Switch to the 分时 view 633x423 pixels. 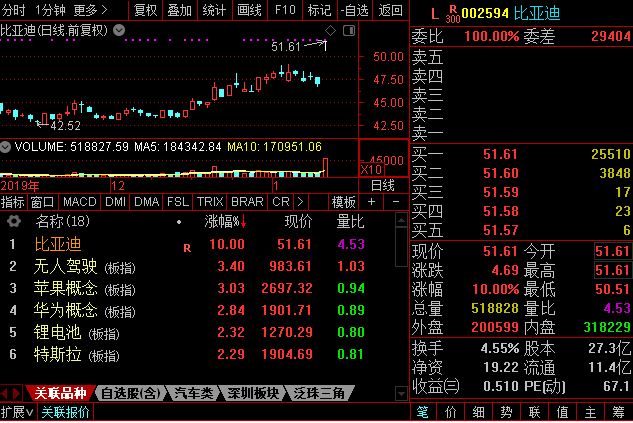[x=14, y=10]
